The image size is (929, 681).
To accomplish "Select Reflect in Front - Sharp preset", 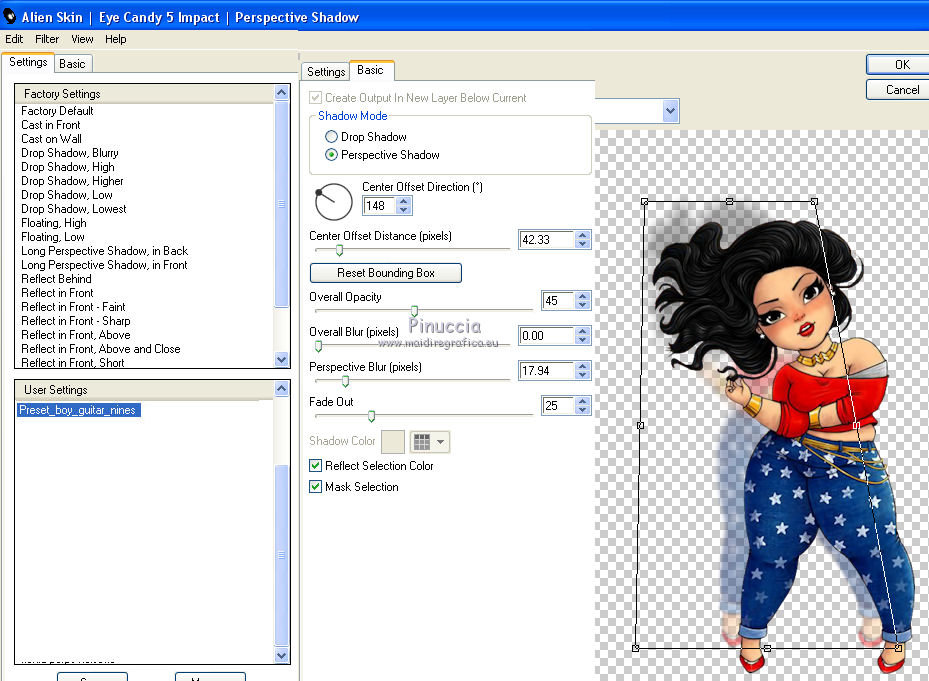I will [x=76, y=321].
